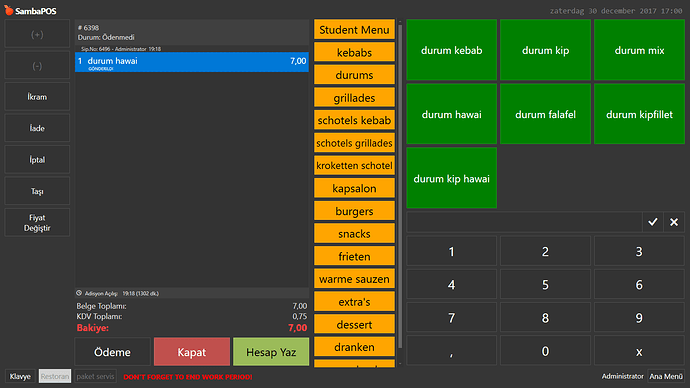Click ticket number # 6398 header
The image size is (690, 388).
point(88,27)
